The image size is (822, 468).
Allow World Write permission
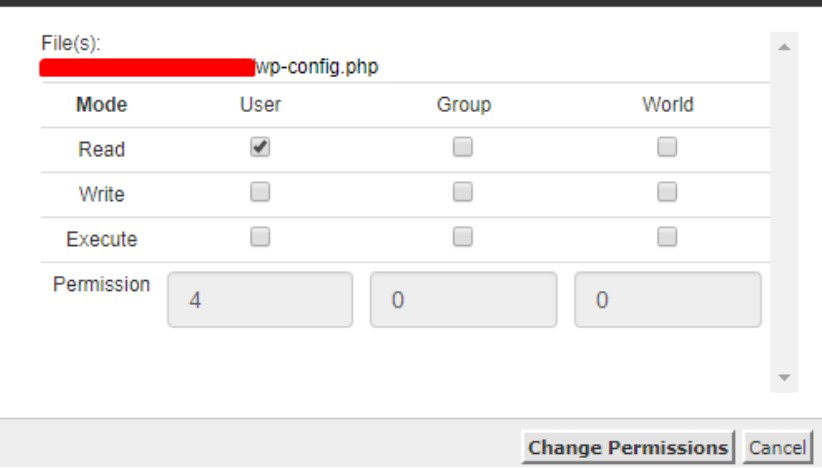coord(667,192)
